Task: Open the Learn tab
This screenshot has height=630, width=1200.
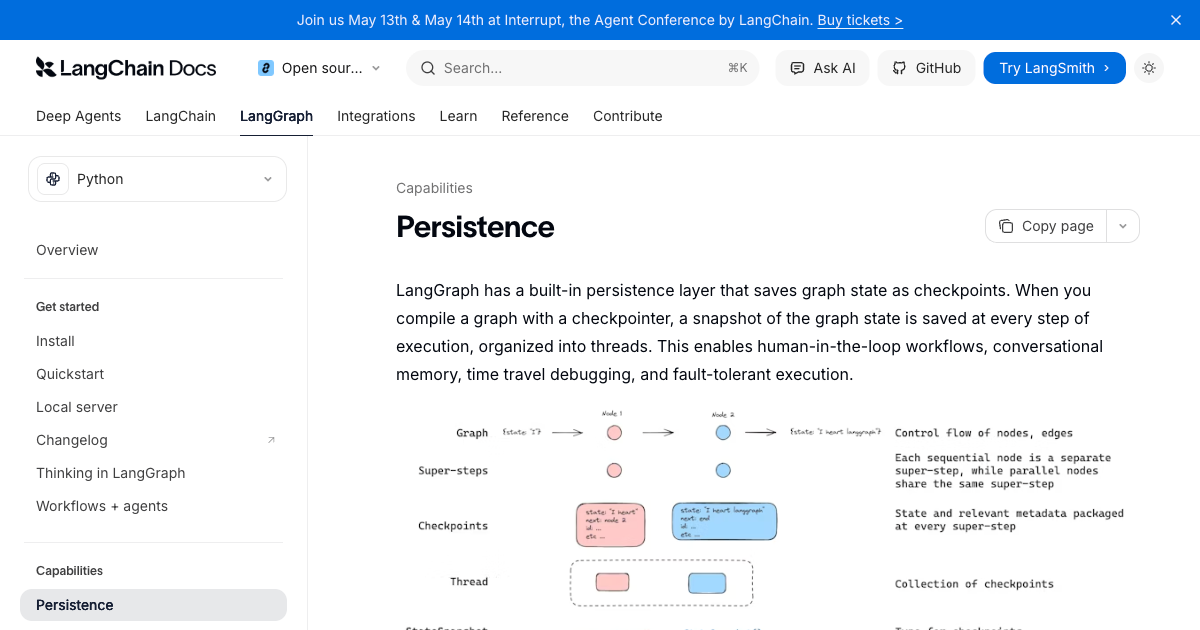Action: pos(458,116)
